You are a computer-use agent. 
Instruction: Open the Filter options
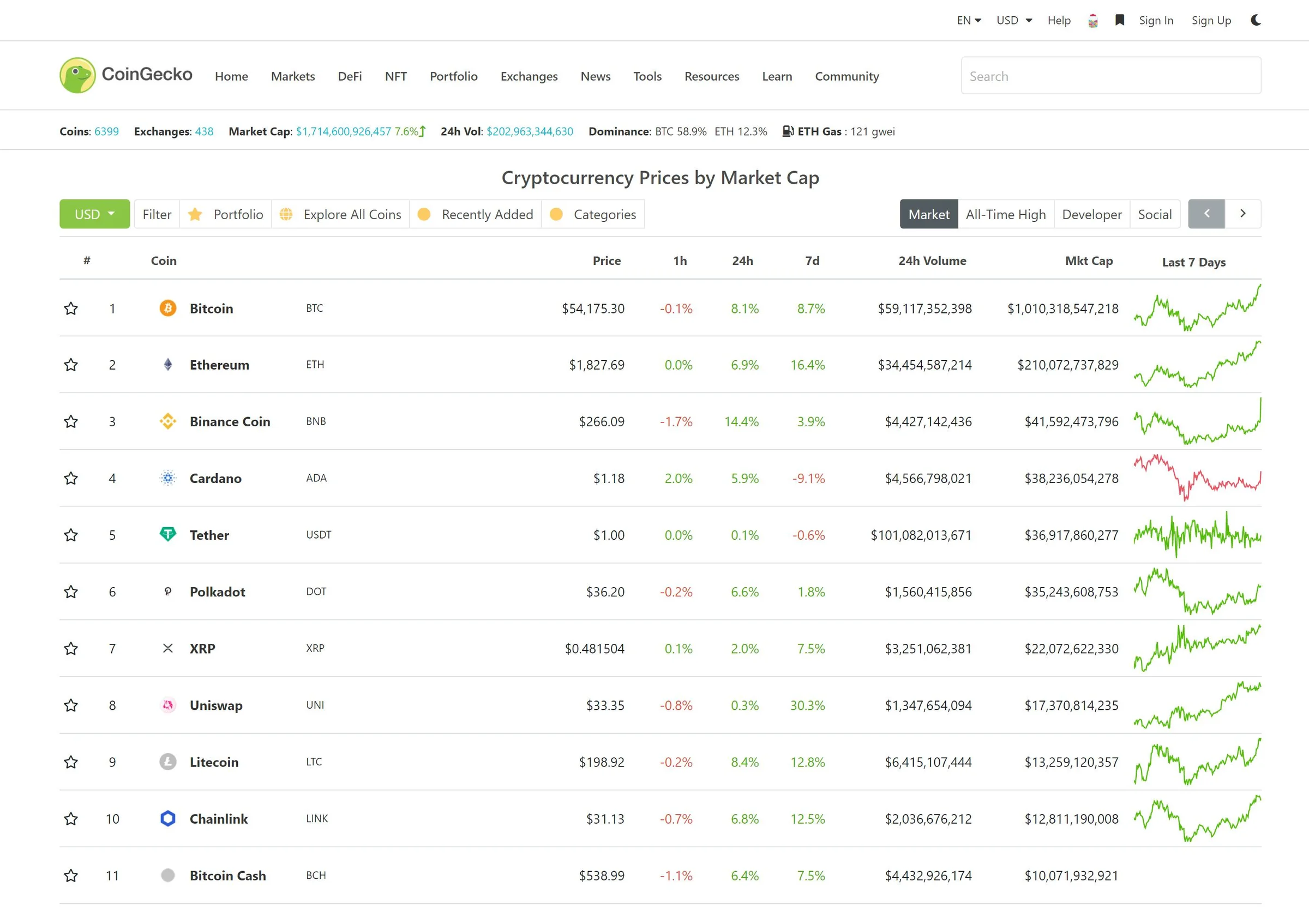coord(157,214)
